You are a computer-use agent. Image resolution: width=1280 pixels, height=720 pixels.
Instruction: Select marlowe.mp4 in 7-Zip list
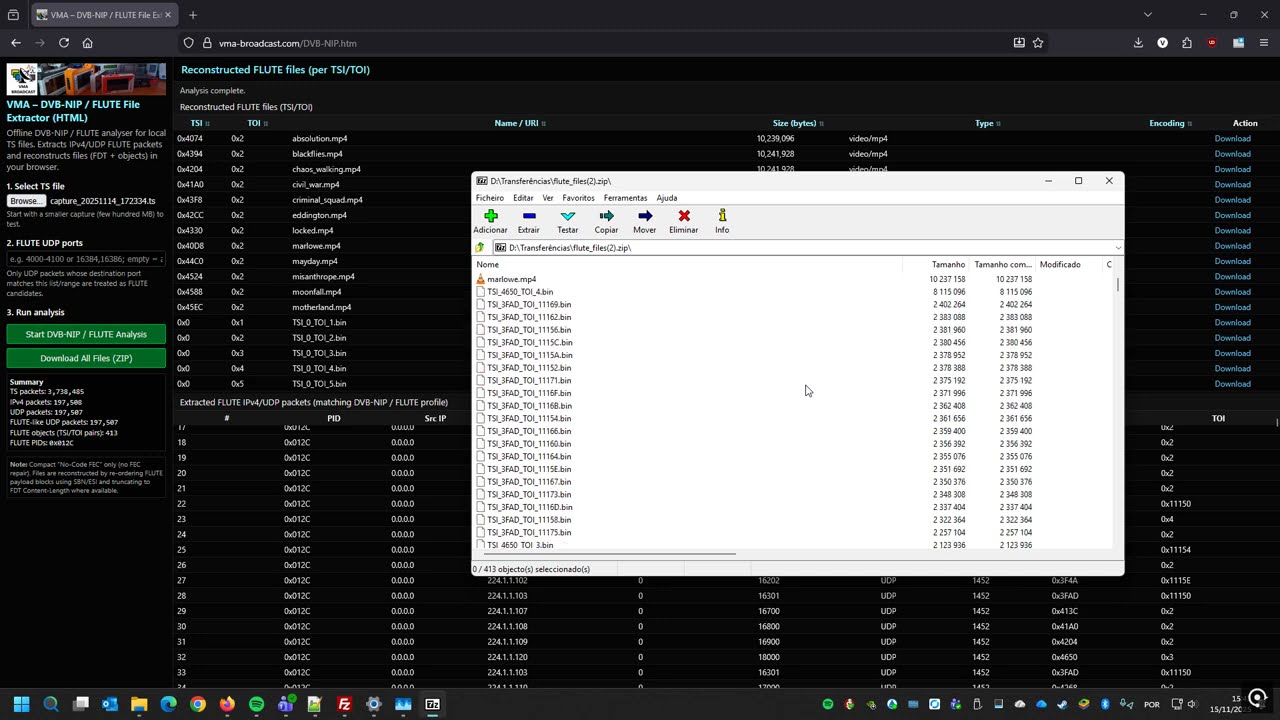(x=511, y=279)
